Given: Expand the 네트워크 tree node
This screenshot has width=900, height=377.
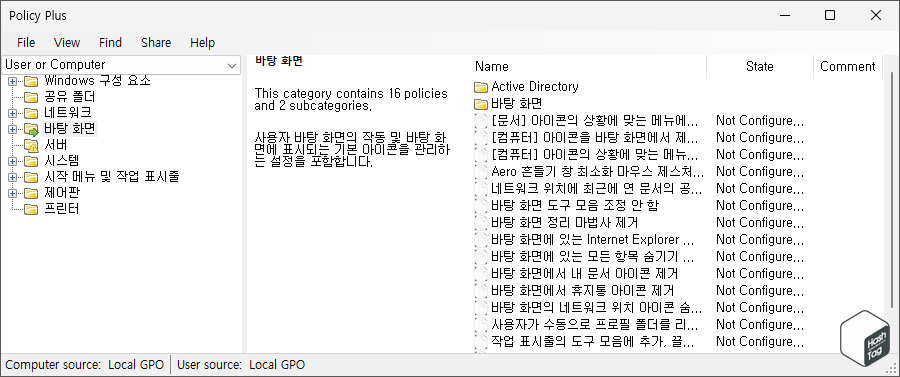Looking at the screenshot, I should pos(12,113).
